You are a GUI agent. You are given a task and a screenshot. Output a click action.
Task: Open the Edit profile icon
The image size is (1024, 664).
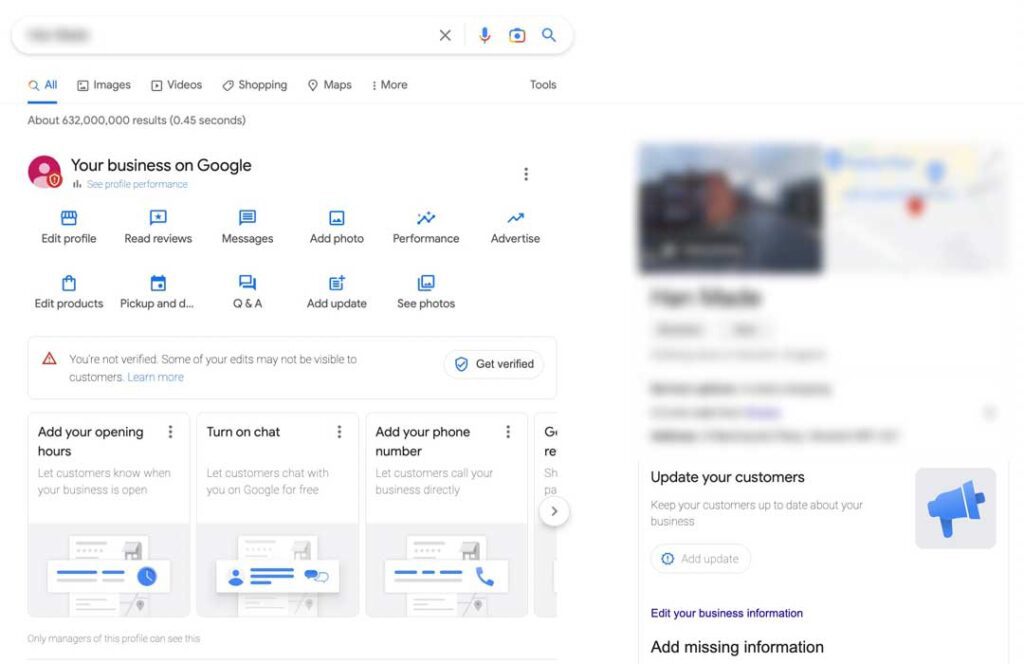tap(69, 217)
